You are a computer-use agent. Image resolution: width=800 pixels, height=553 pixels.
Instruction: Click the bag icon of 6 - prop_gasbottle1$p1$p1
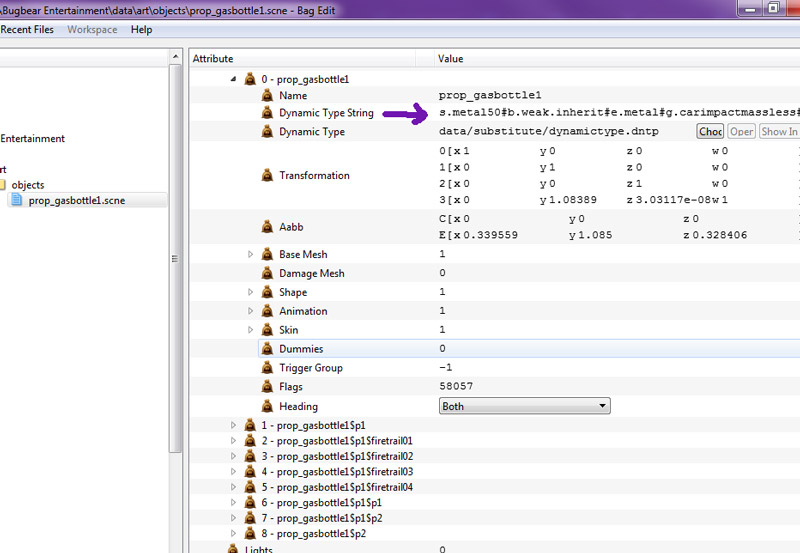point(250,502)
